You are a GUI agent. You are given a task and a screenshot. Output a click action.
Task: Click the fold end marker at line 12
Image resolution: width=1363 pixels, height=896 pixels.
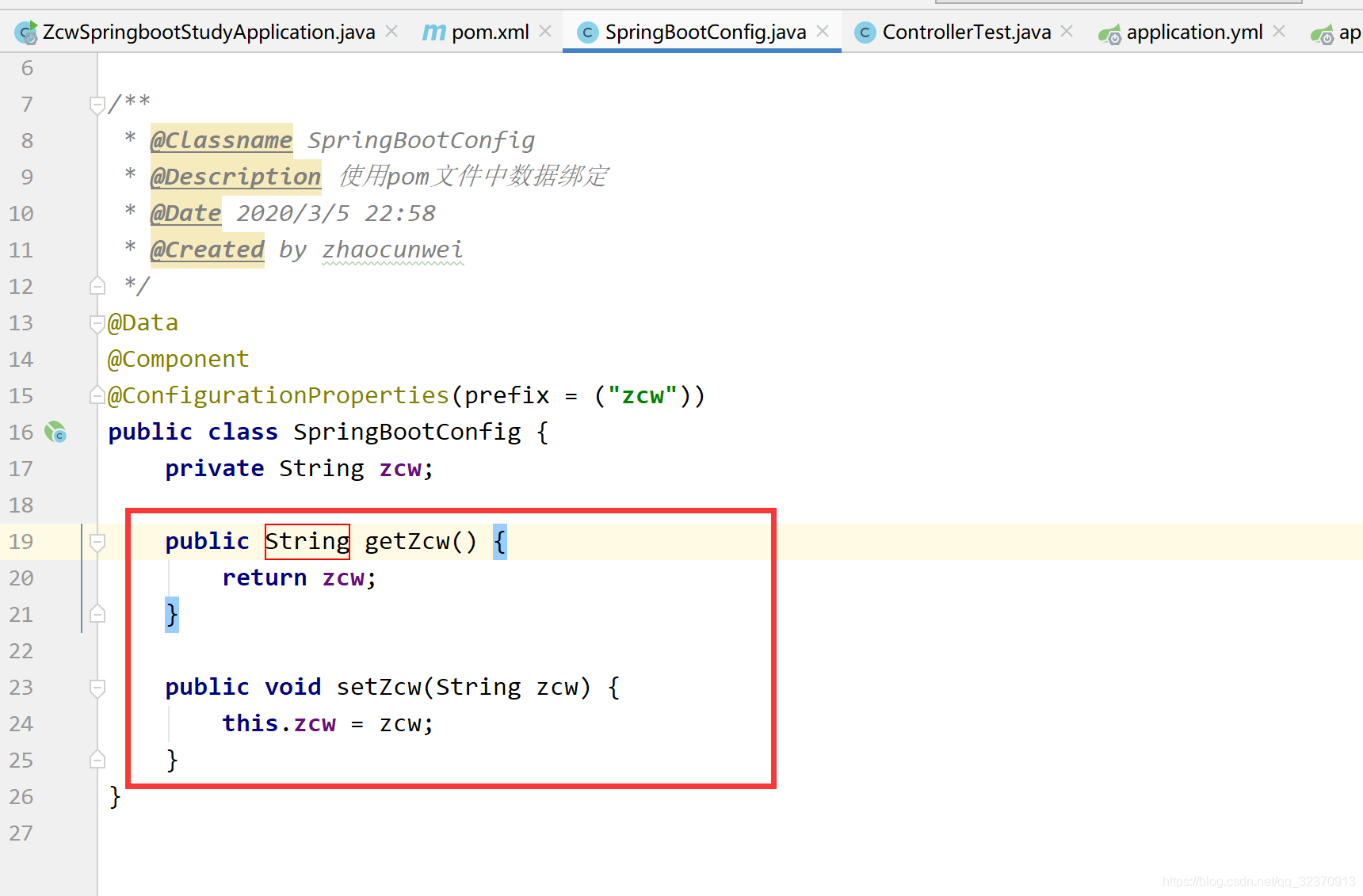97,285
